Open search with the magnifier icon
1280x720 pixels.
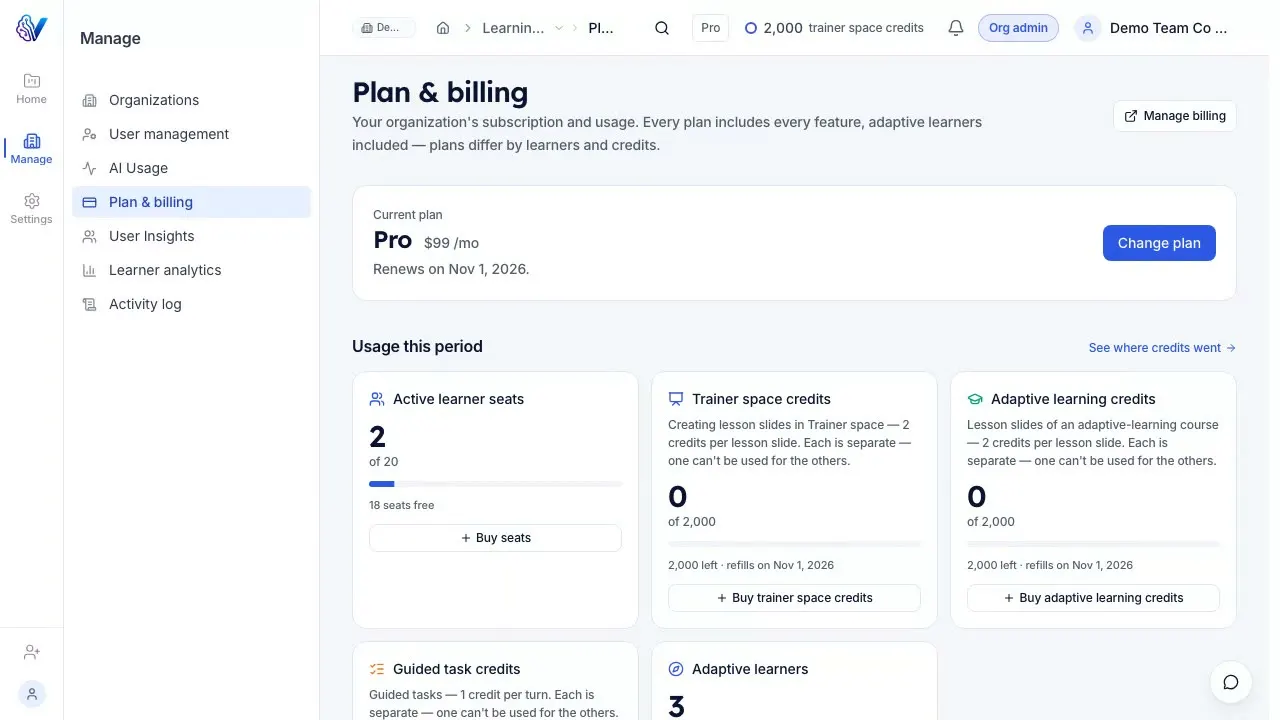(x=662, y=28)
